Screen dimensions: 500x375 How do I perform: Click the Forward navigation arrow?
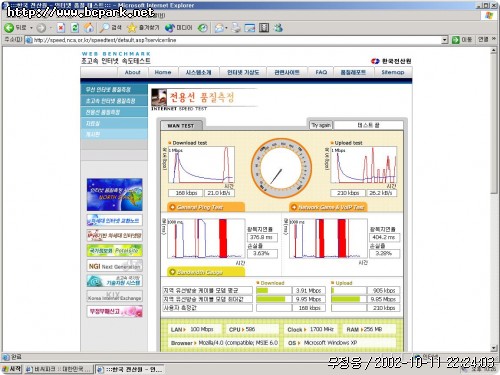click(x=41, y=28)
